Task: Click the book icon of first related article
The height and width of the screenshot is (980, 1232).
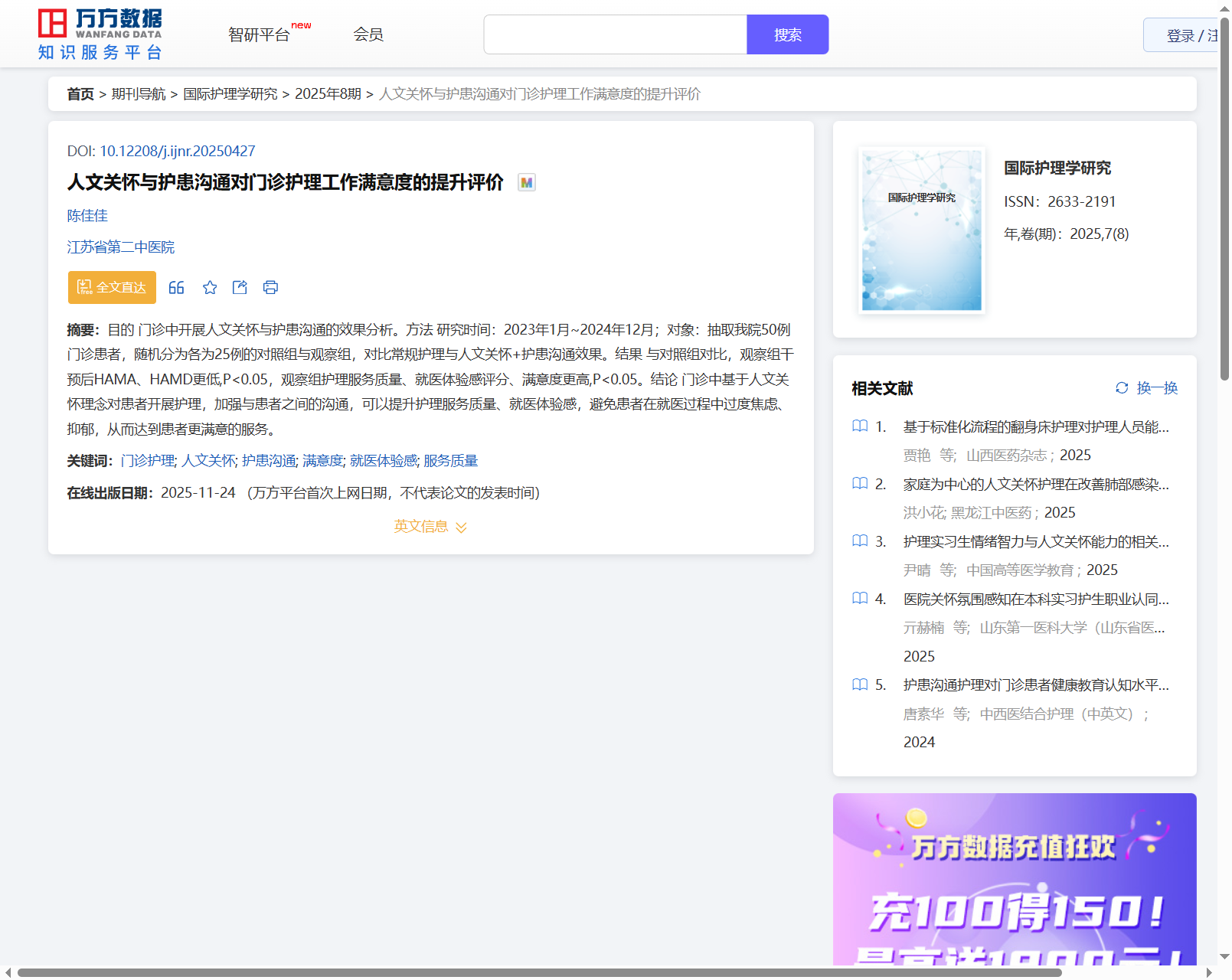Action: coord(860,426)
